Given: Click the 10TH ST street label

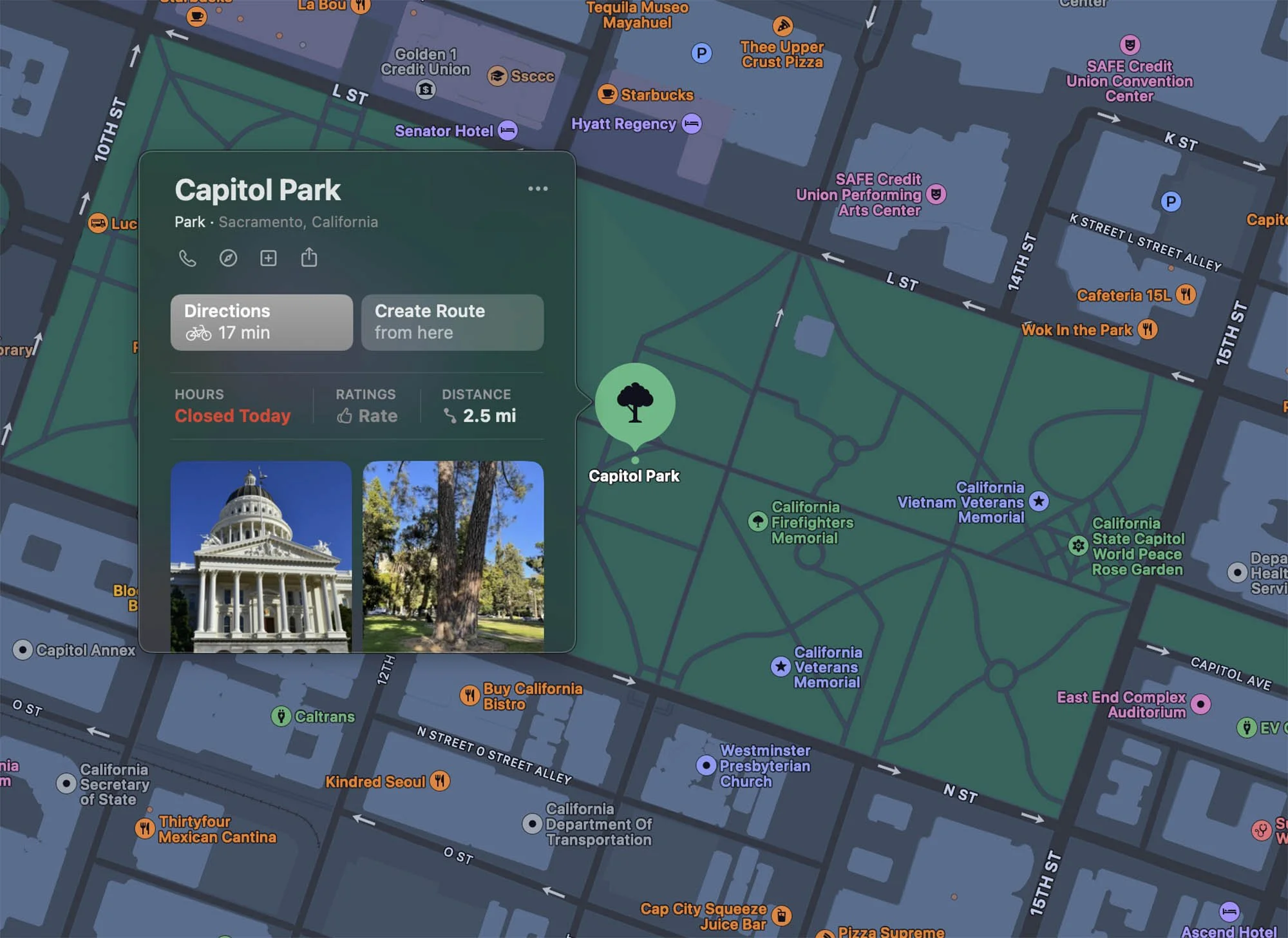Looking at the screenshot, I should 109,129.
